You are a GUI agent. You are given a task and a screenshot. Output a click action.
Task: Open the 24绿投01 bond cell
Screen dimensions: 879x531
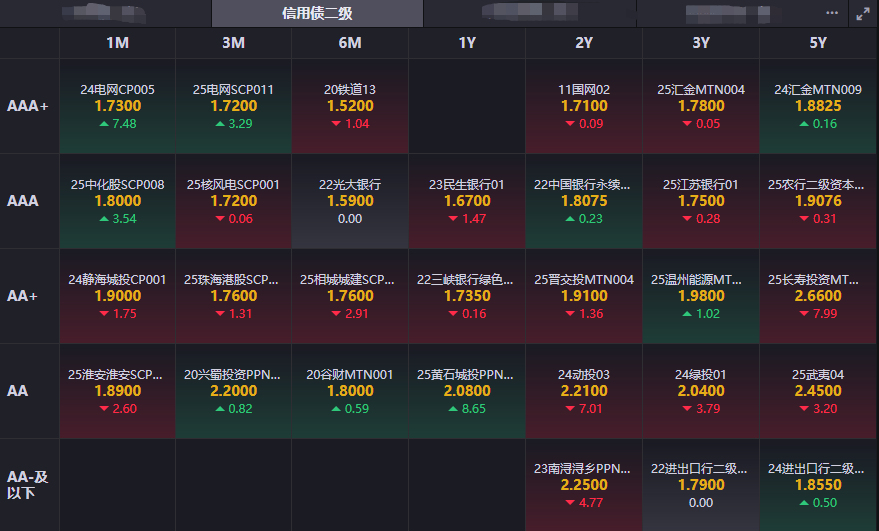[701, 391]
